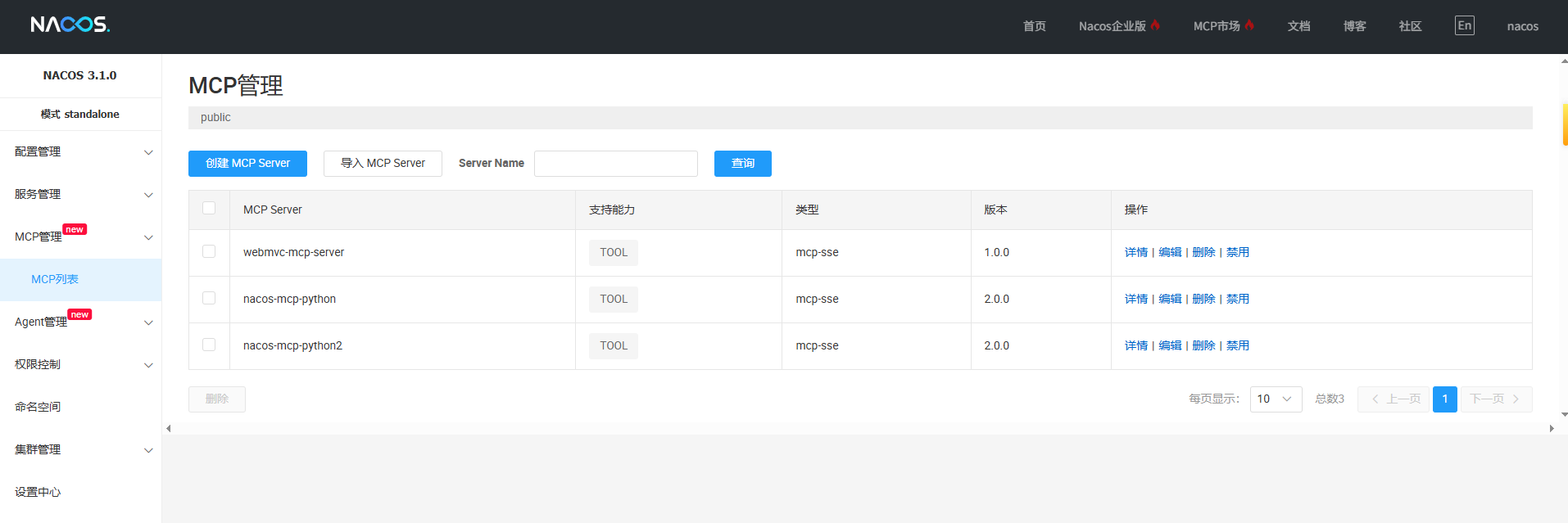The width and height of the screenshot is (1568, 523).
Task: Open 文档 in the top navigation
Action: tap(1298, 26)
